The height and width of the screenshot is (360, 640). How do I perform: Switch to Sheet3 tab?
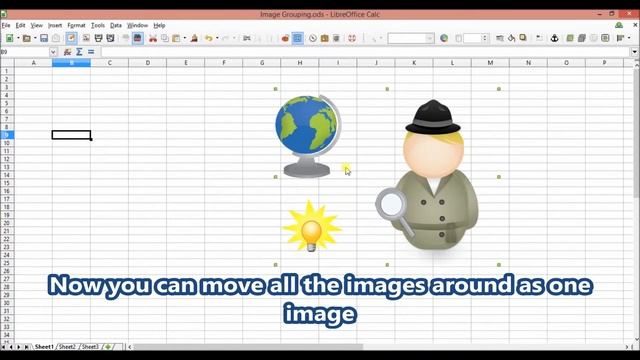coord(90,347)
